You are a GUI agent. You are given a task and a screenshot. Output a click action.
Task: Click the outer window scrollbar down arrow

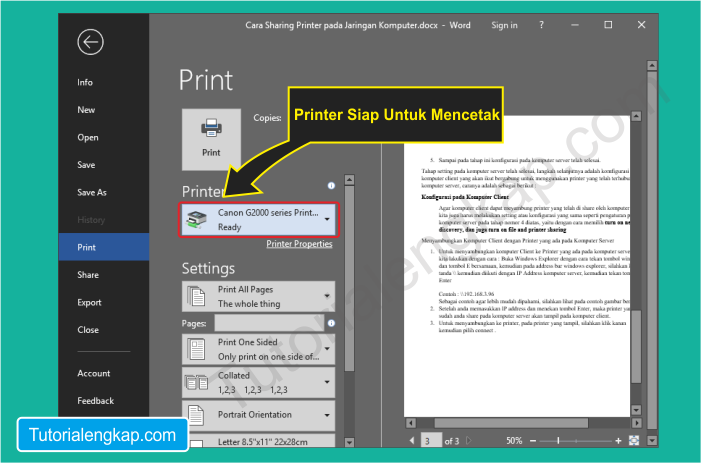click(652, 441)
